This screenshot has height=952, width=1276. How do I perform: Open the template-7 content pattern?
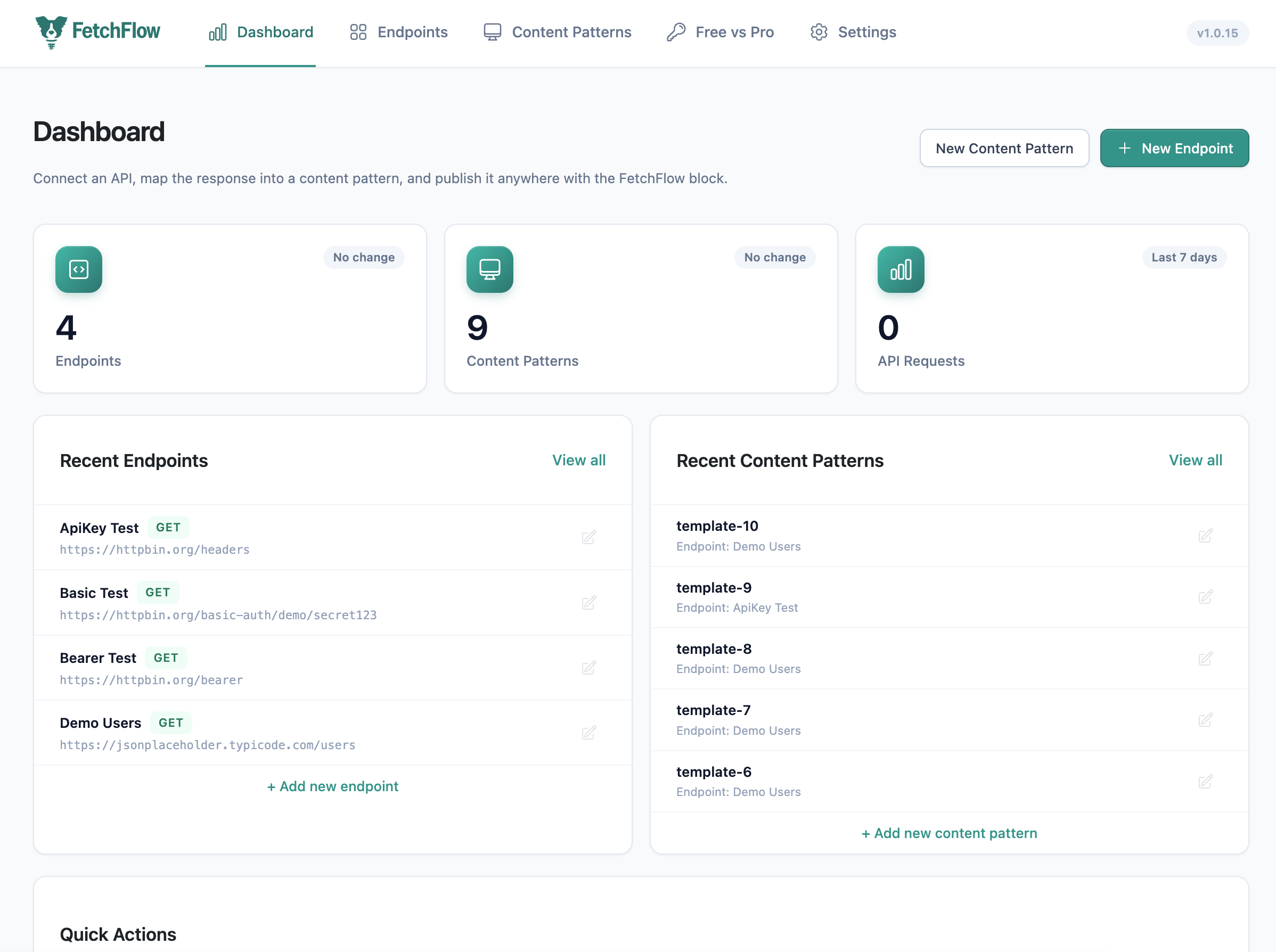[x=713, y=711]
